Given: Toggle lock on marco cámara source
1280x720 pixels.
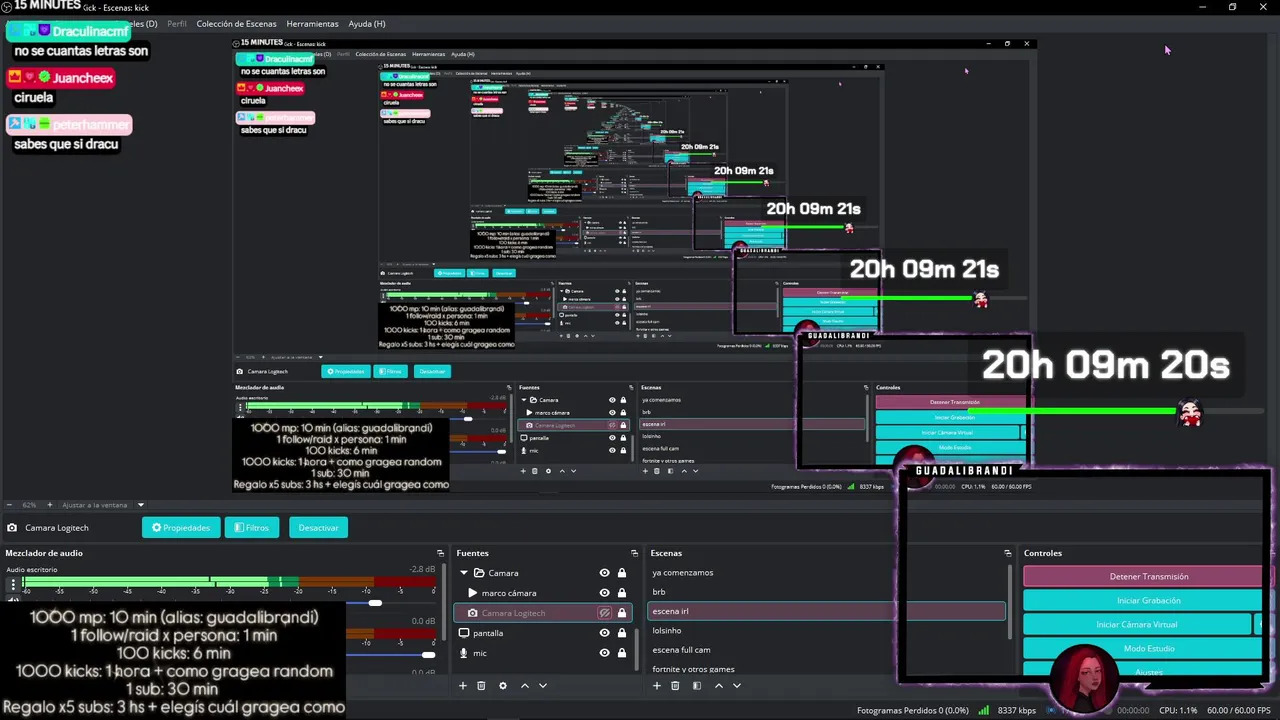Looking at the screenshot, I should (x=622, y=593).
